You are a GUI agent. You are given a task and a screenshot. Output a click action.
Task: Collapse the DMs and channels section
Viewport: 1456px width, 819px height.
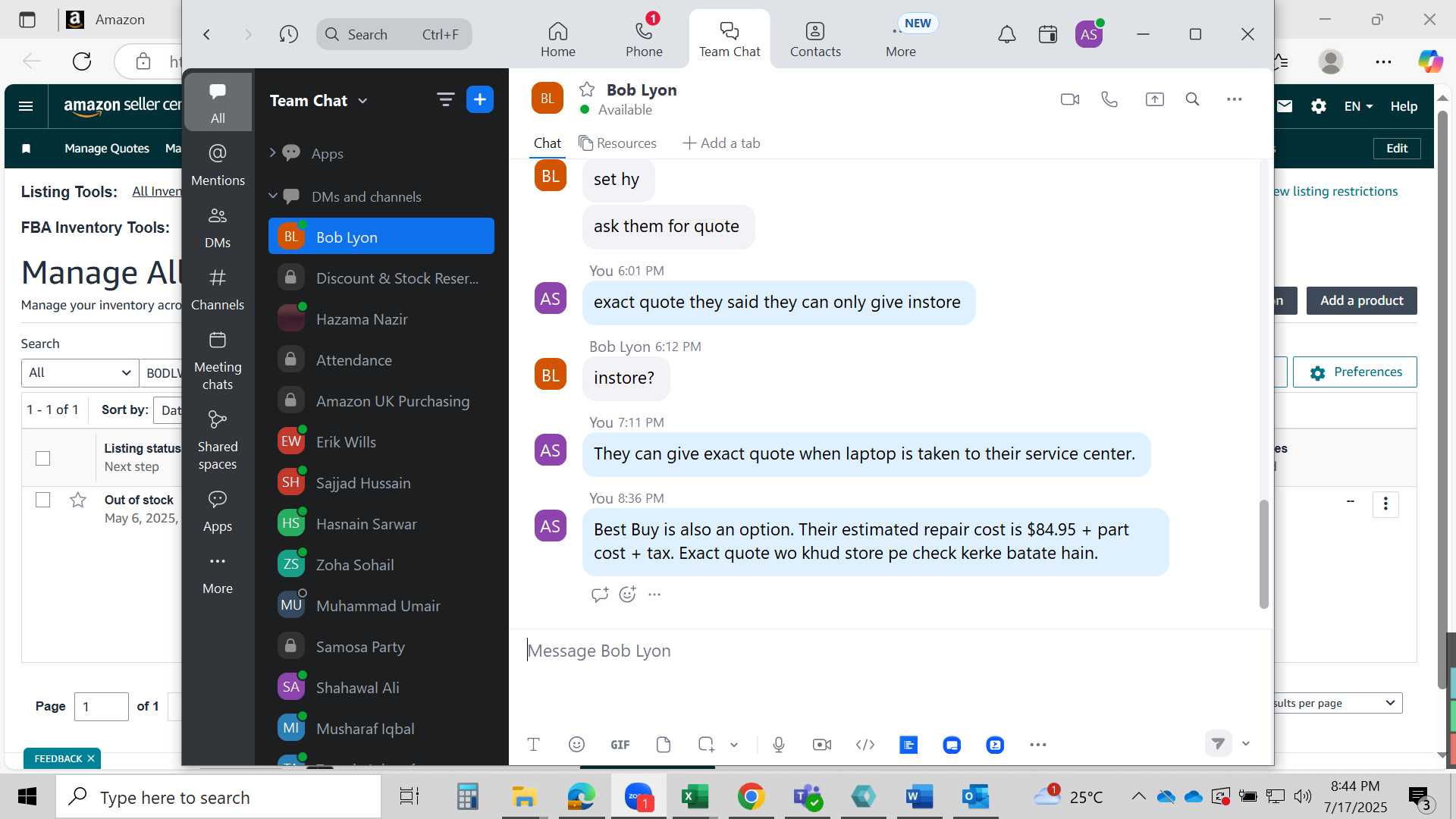273,196
